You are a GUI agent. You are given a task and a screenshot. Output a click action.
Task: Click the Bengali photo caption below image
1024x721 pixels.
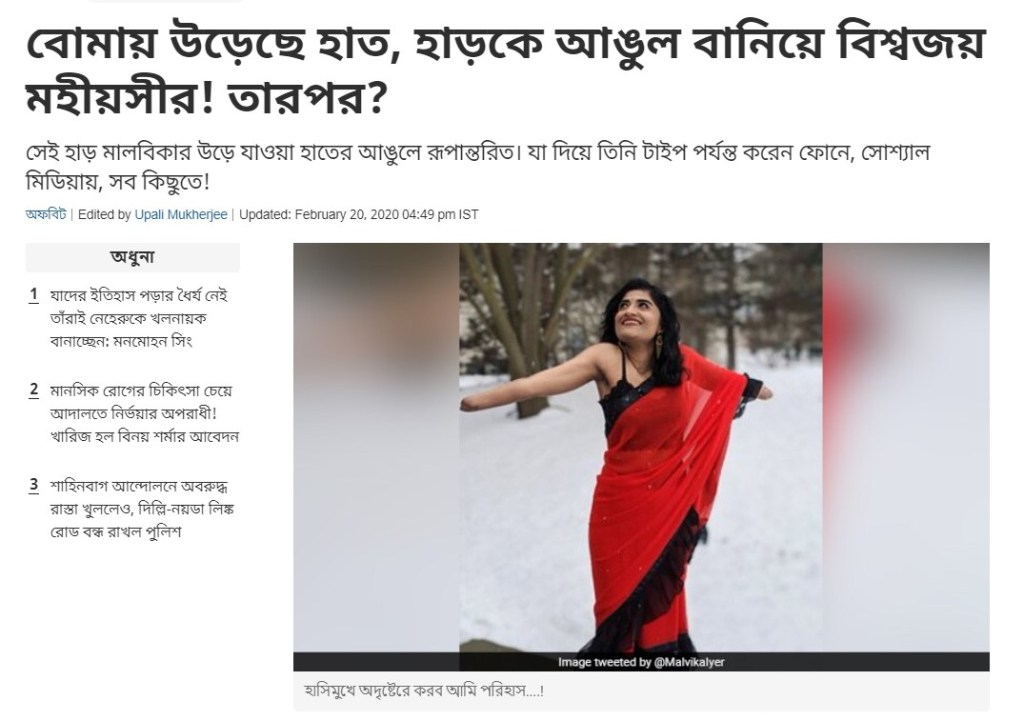[x=424, y=690]
